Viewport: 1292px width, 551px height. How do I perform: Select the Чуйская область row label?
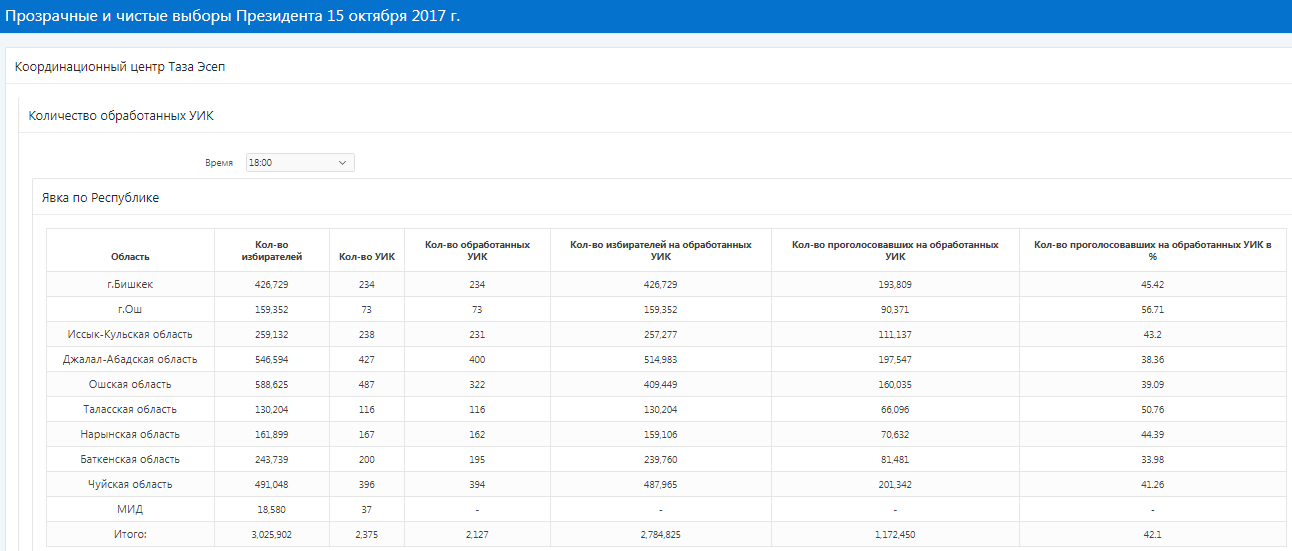[130, 484]
